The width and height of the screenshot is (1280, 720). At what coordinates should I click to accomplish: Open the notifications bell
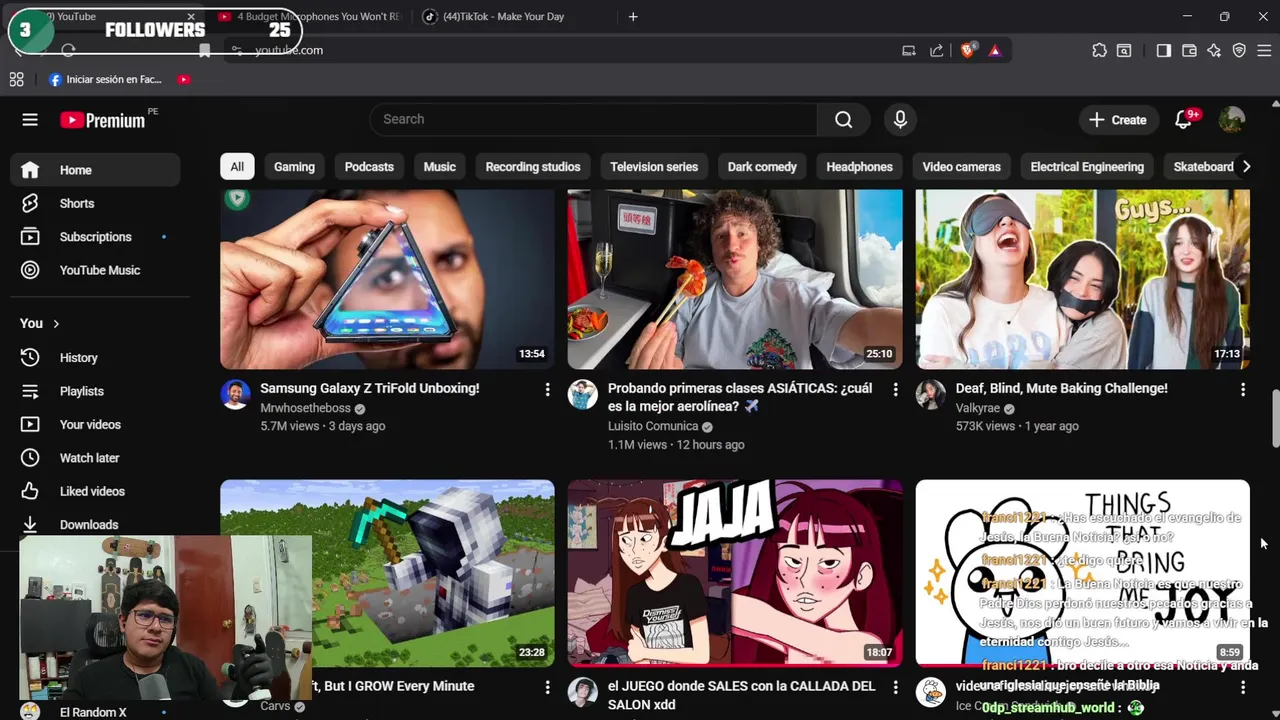(x=1183, y=120)
